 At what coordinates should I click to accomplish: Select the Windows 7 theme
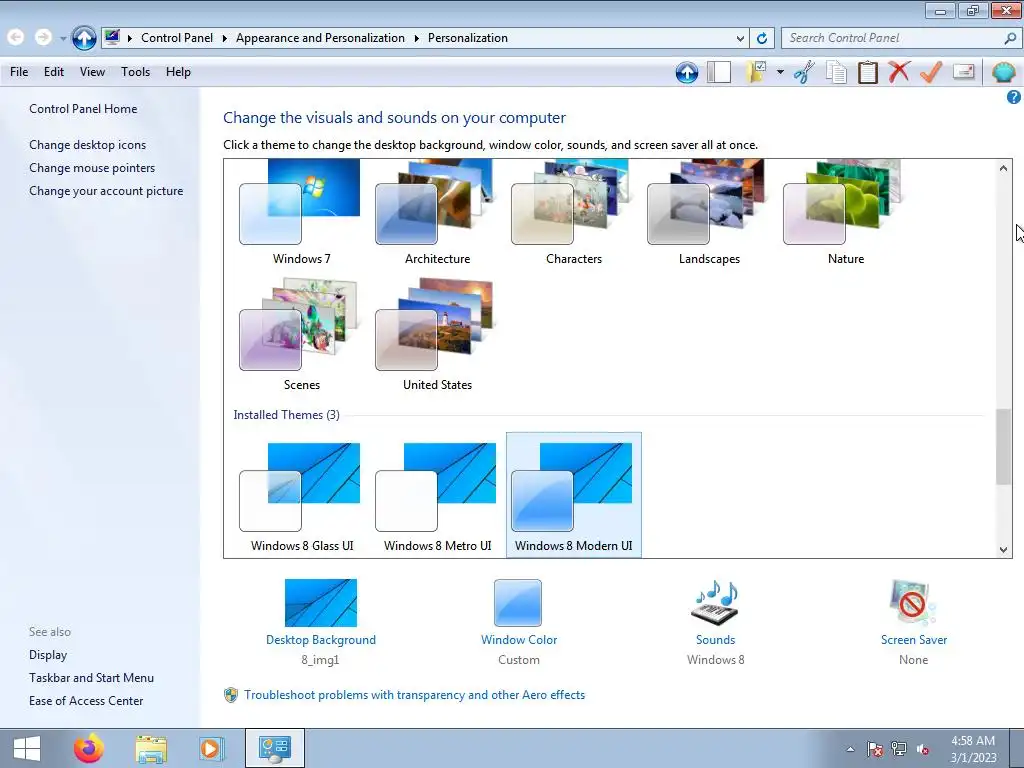click(301, 212)
